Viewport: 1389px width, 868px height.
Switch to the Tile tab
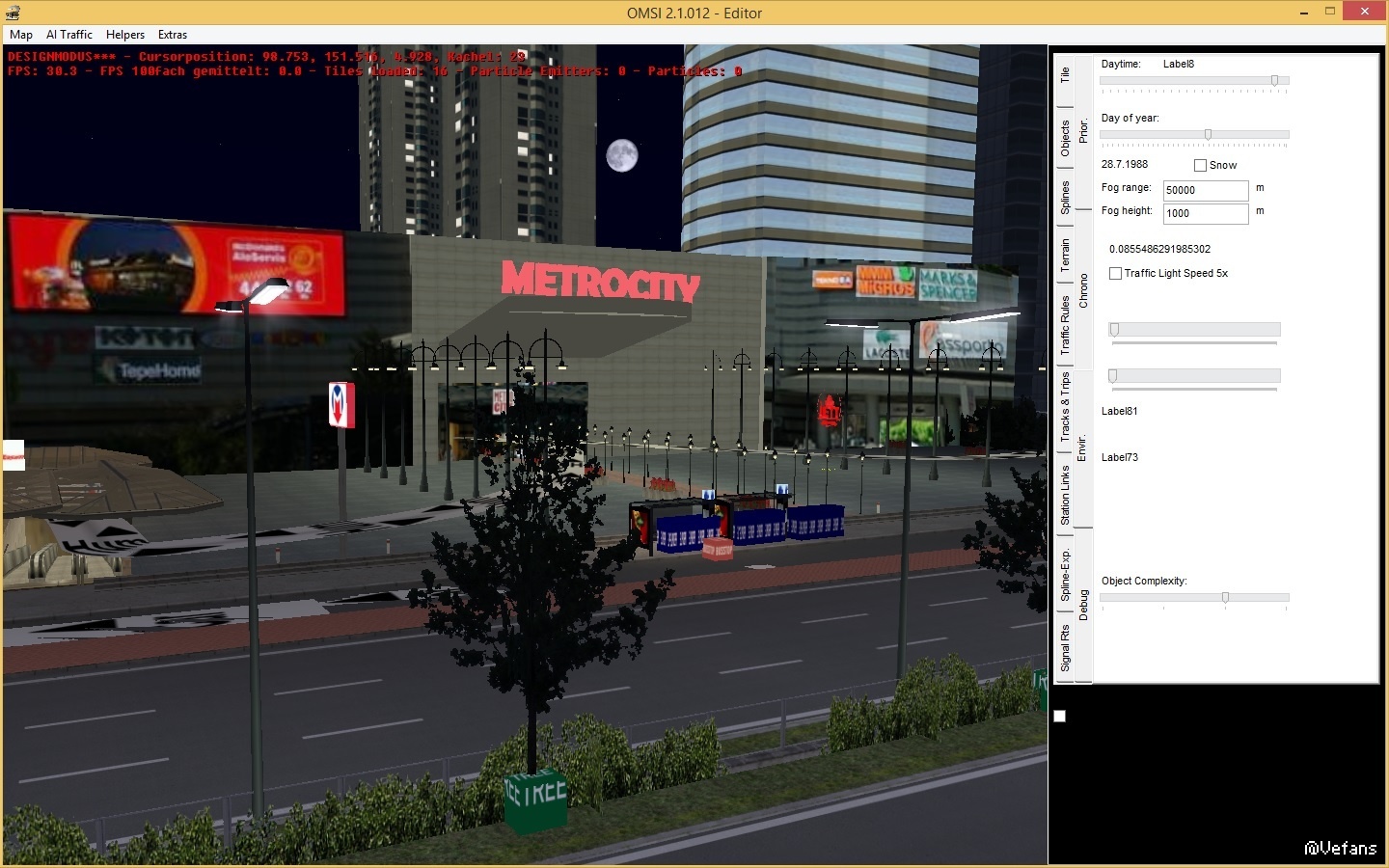[x=1065, y=75]
